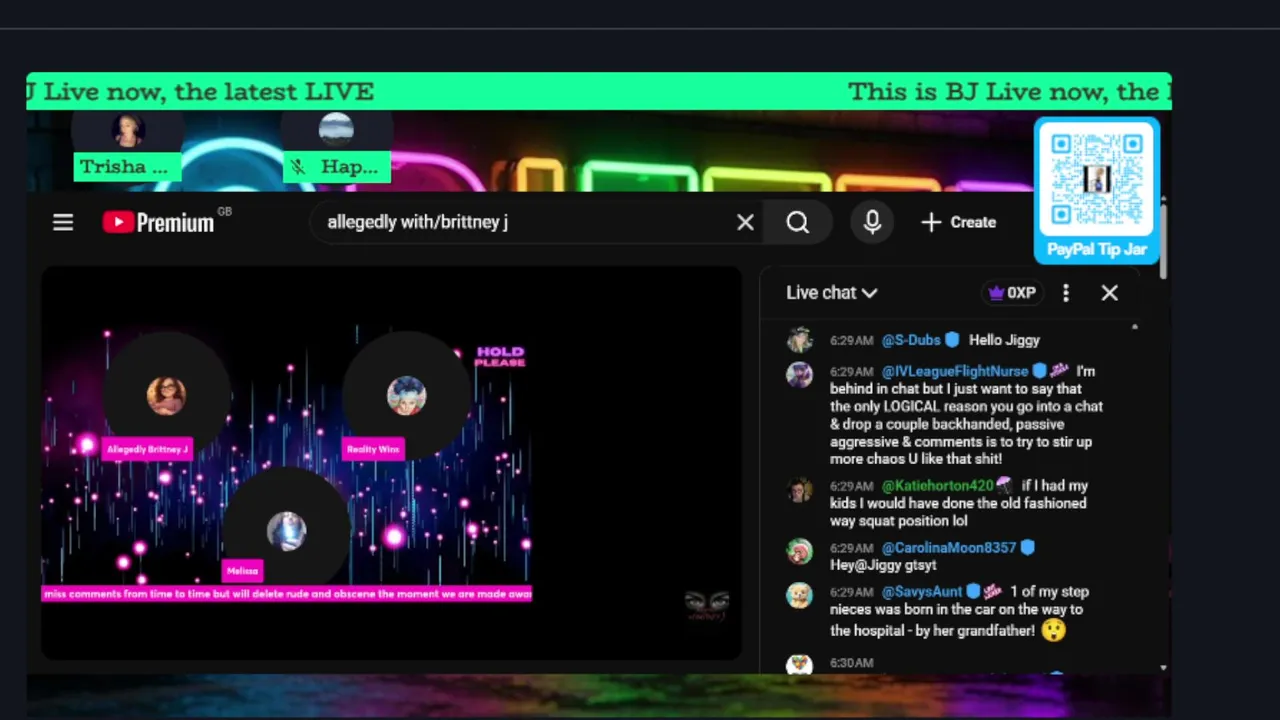The image size is (1280, 720).
Task: Click the YouTube Premium logo
Action: point(159,222)
